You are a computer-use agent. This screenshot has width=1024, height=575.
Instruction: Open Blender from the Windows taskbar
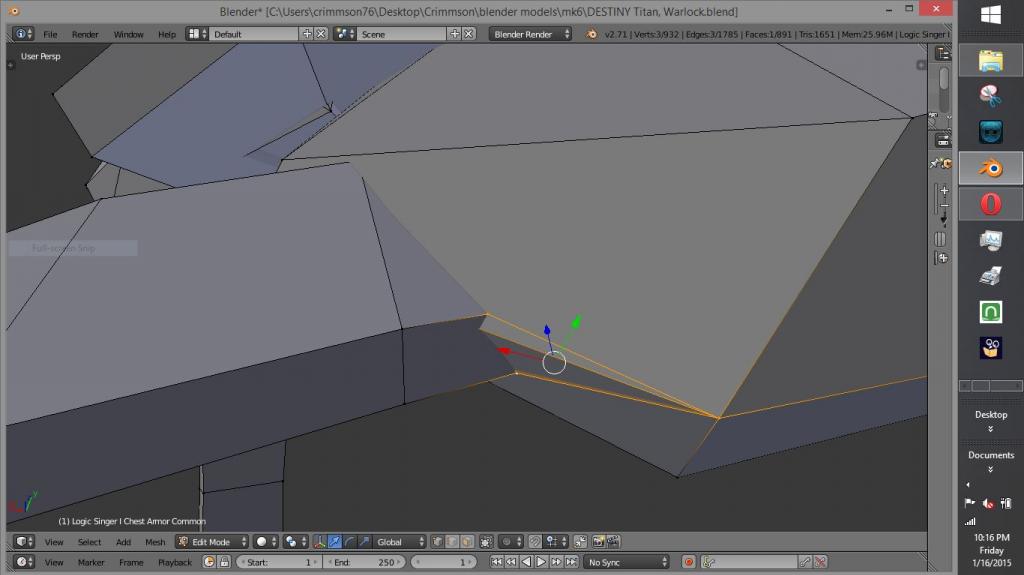click(x=991, y=169)
